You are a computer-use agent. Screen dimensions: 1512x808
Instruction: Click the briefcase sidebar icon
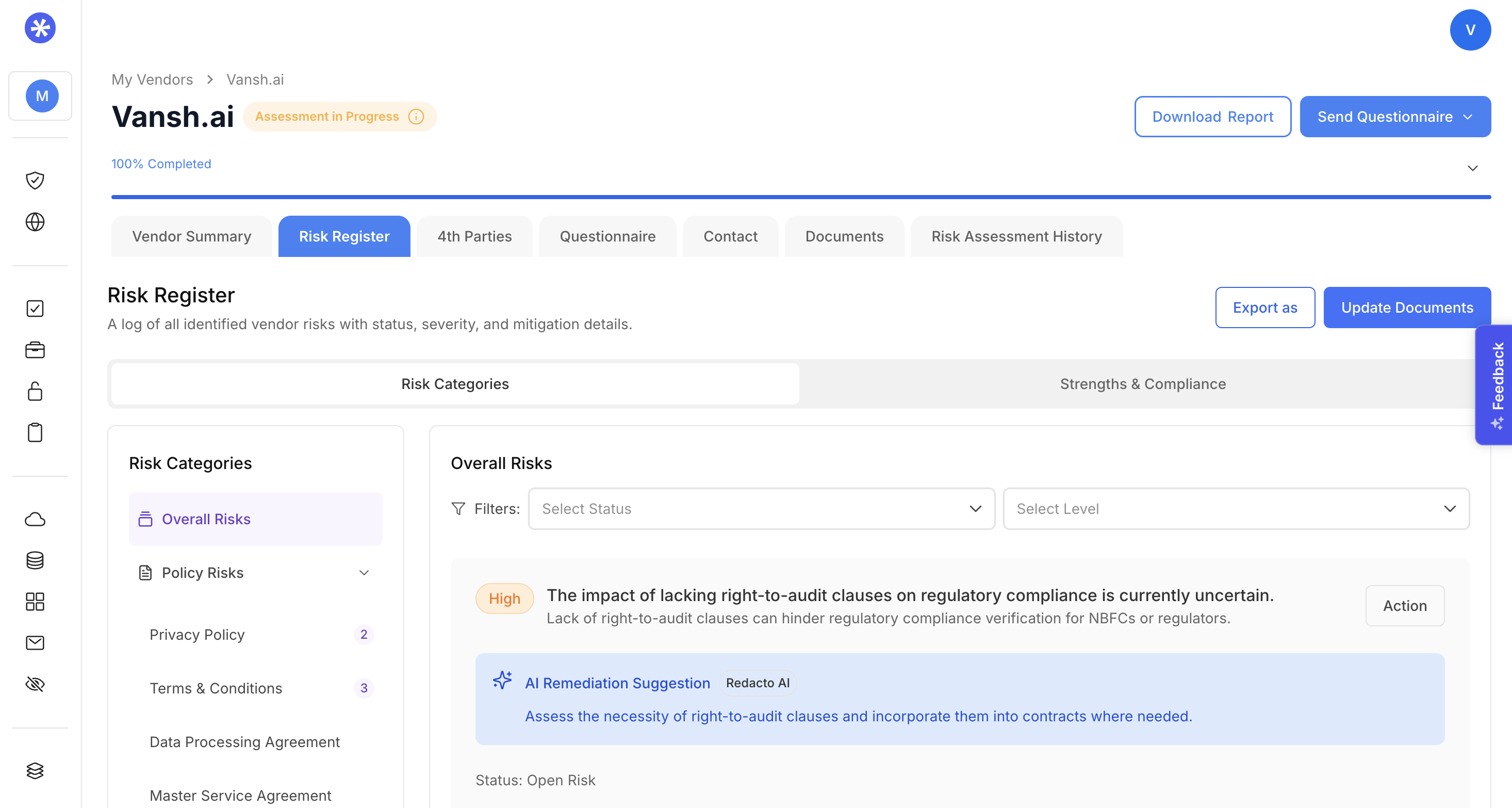[x=35, y=350]
